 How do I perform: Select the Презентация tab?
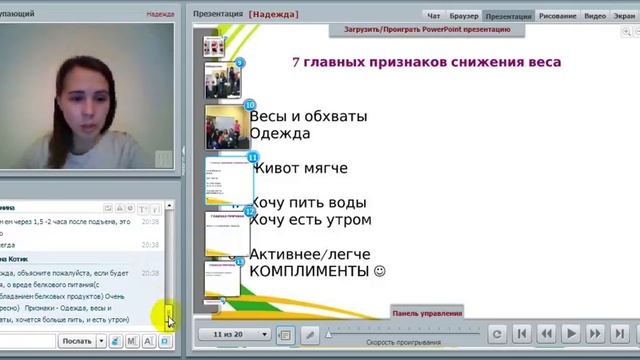(509, 16)
